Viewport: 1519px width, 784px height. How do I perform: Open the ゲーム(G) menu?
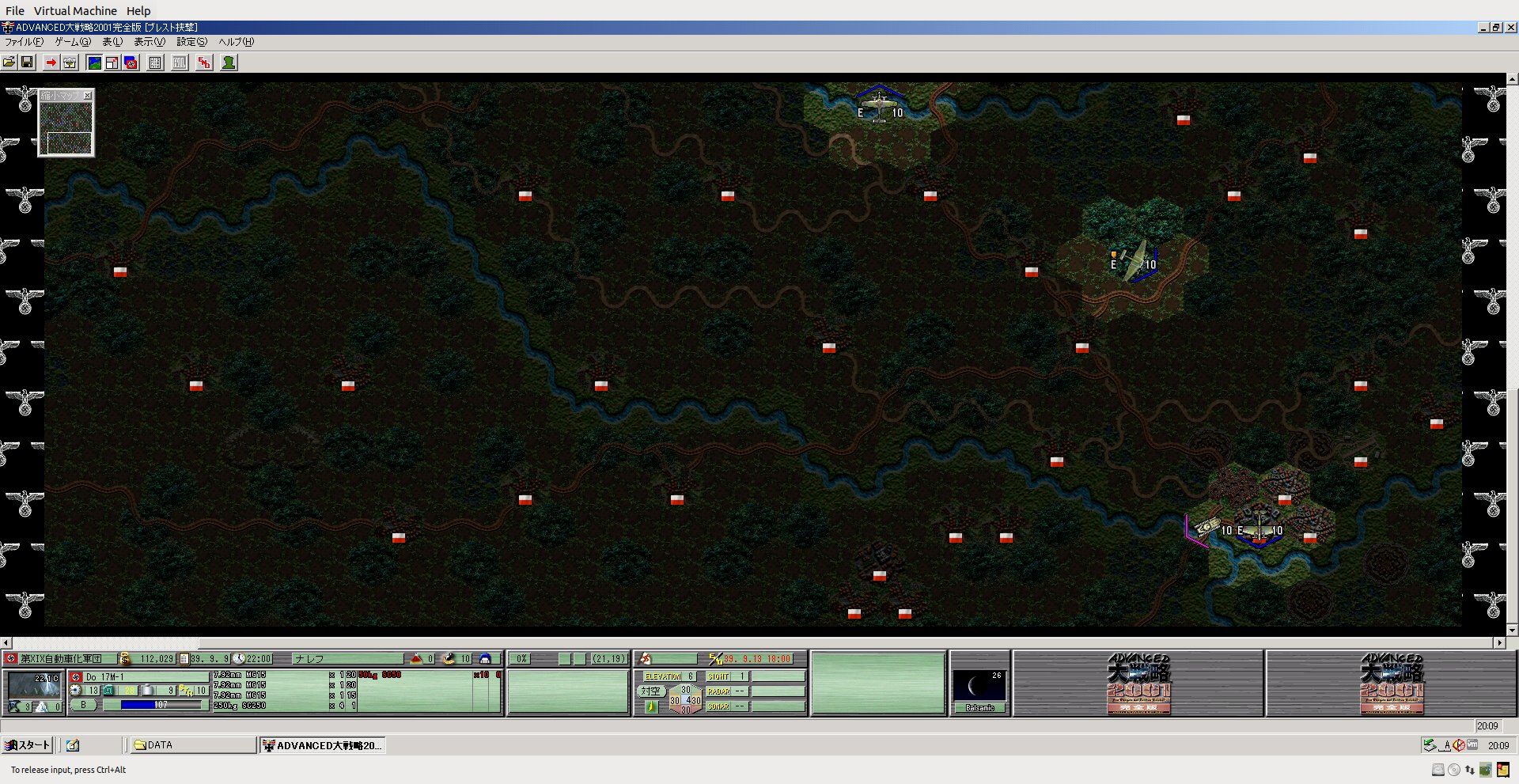pyautogui.click(x=73, y=42)
